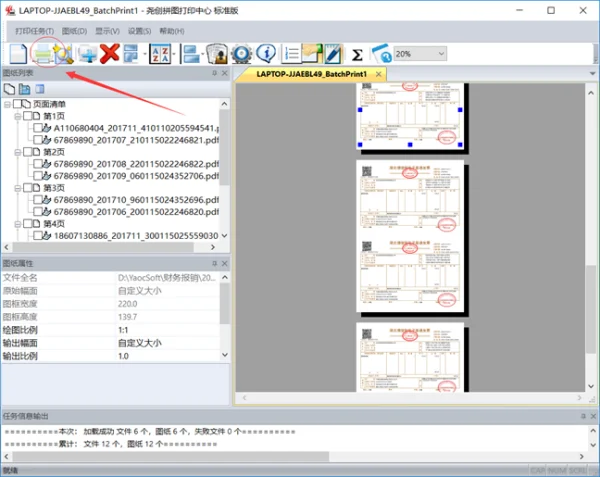The image size is (600, 477).
Task: Collapse the 第1页 tree node
Action: click(17, 116)
